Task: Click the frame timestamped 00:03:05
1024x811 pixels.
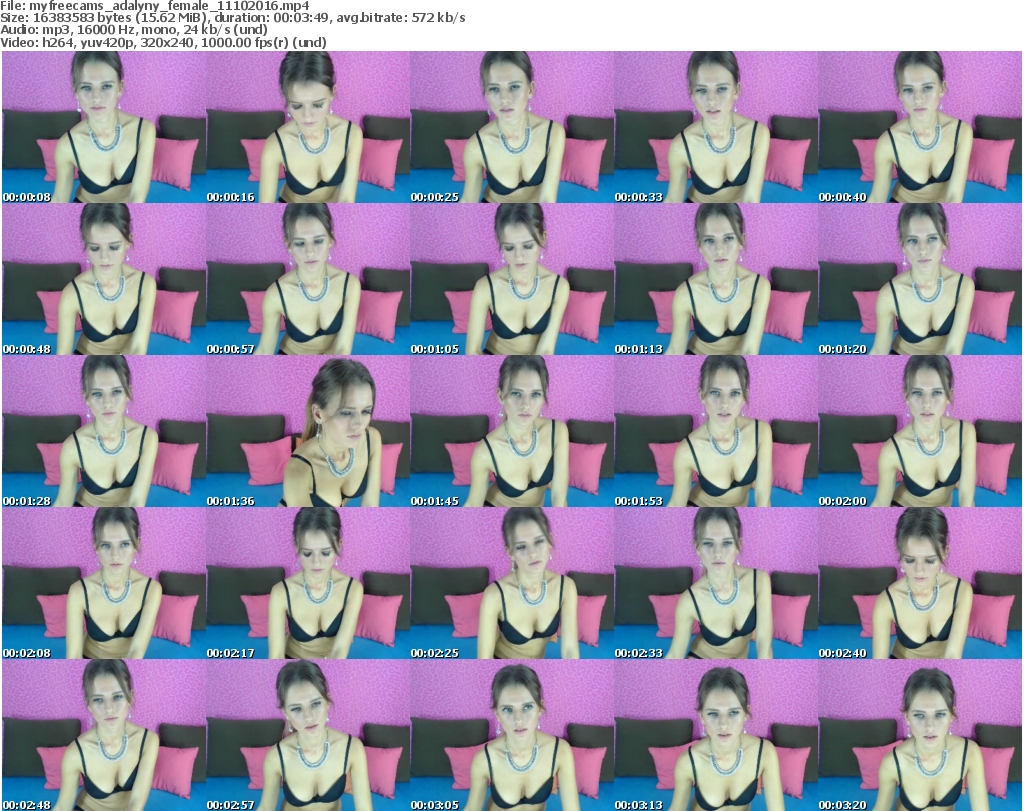Action: click(x=512, y=736)
